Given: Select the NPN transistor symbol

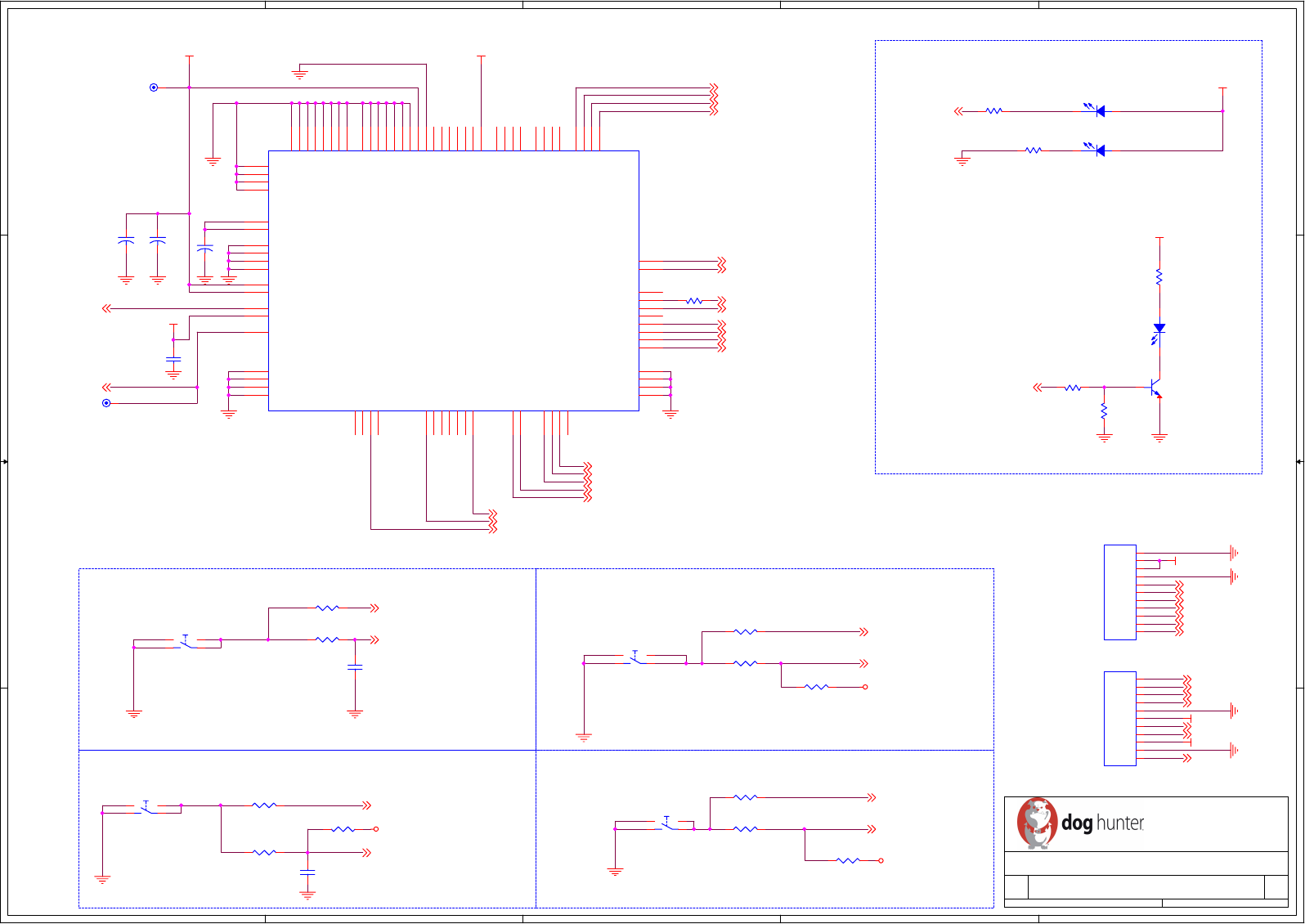Looking at the screenshot, I should click(x=1155, y=388).
